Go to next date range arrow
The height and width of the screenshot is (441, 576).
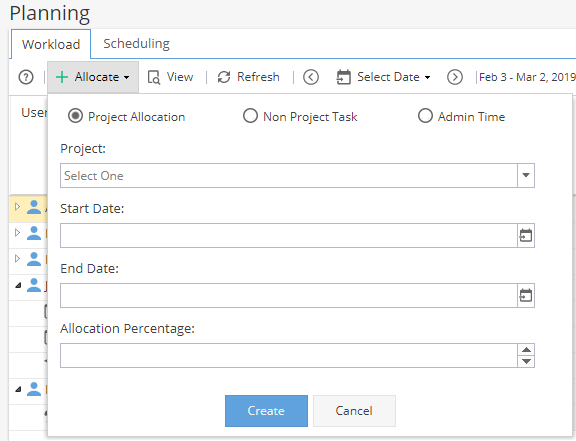(x=455, y=77)
